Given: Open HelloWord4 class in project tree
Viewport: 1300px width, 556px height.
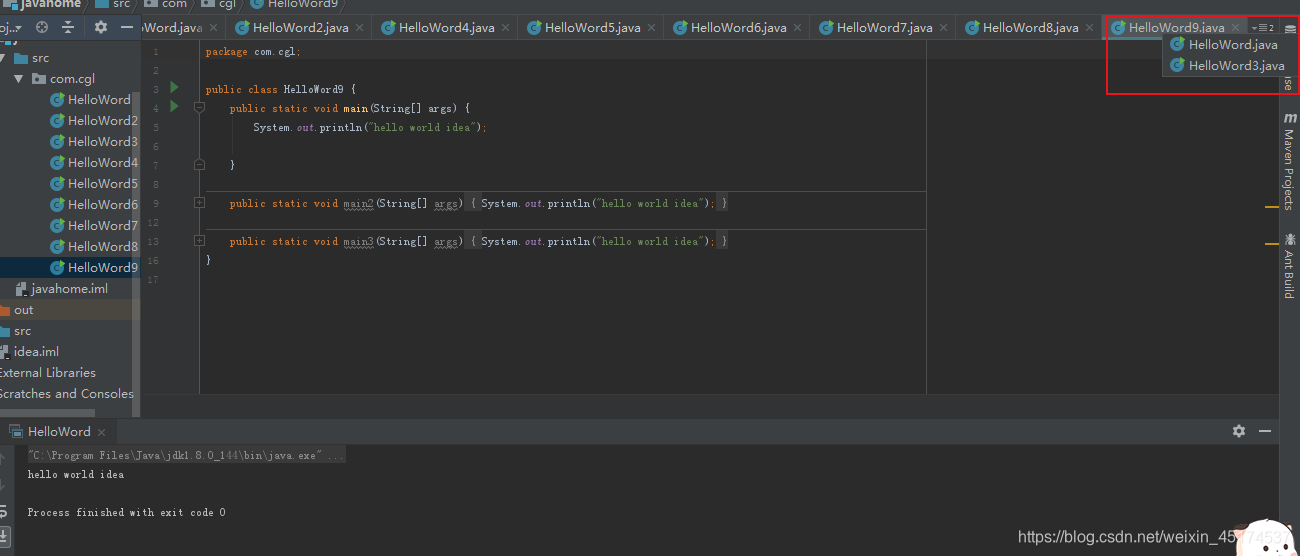Looking at the screenshot, I should 94,162.
